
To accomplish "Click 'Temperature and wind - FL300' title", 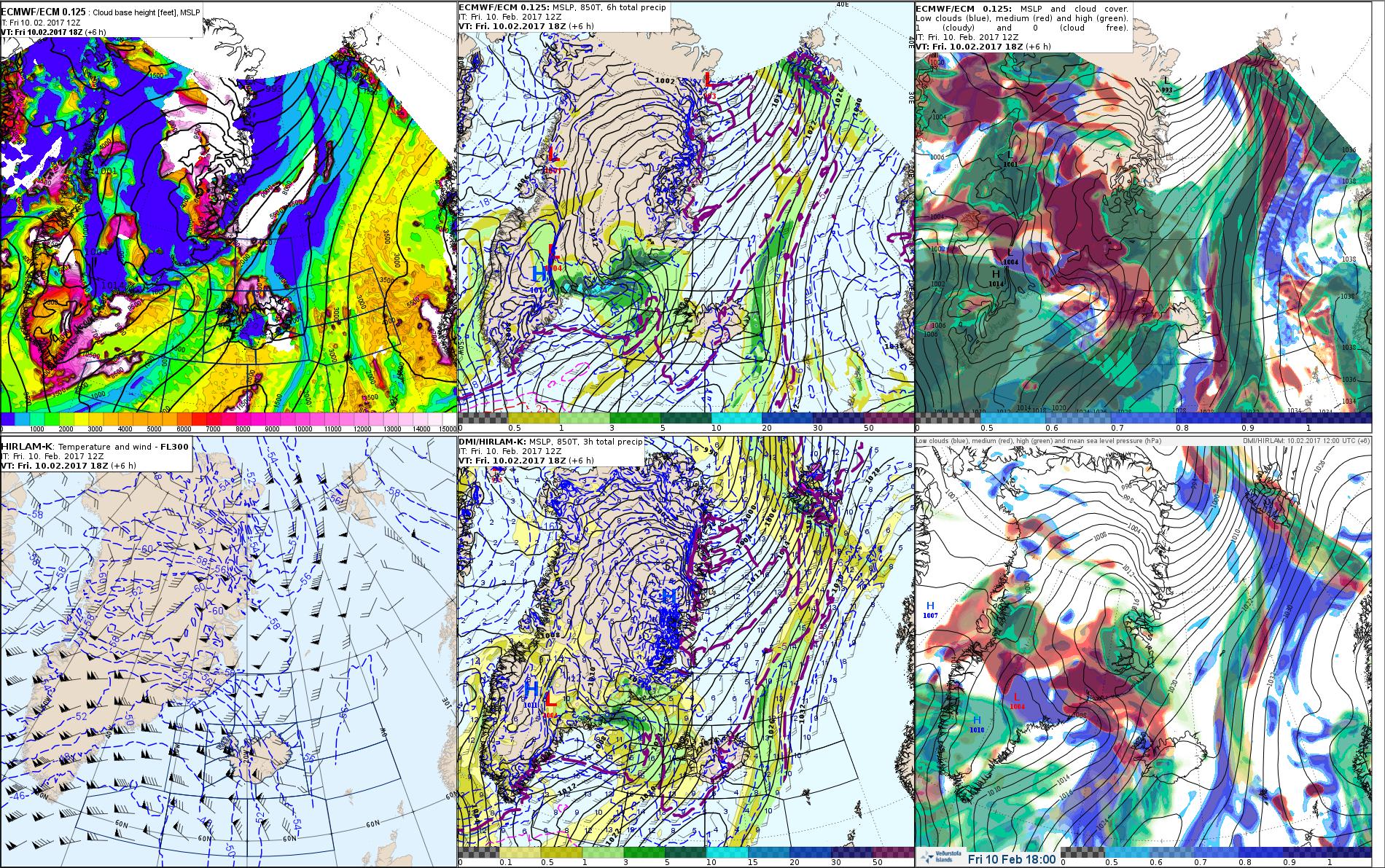I will click(123, 446).
